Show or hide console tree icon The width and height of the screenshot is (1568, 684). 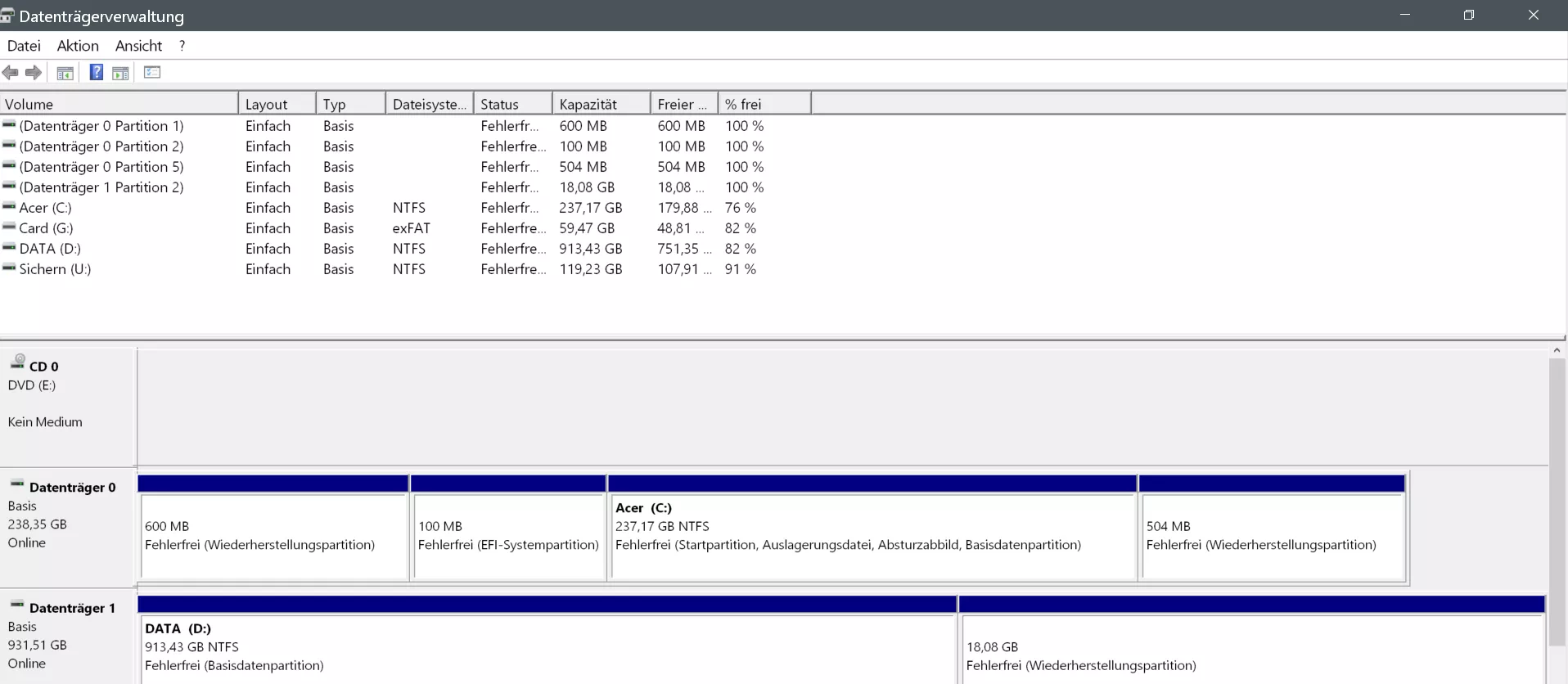tap(65, 73)
